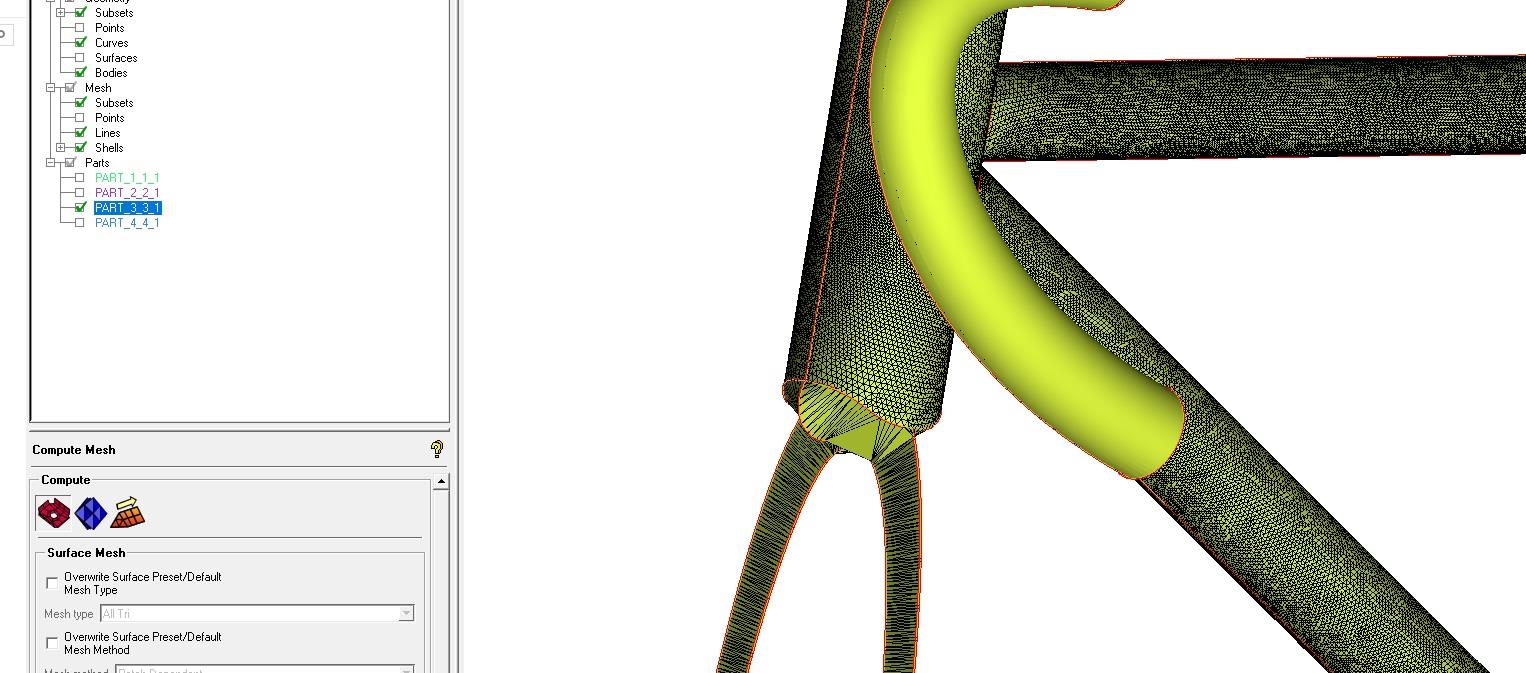Select the orange Prism Mesh icon
This screenshot has height=673, width=1526.
127,512
